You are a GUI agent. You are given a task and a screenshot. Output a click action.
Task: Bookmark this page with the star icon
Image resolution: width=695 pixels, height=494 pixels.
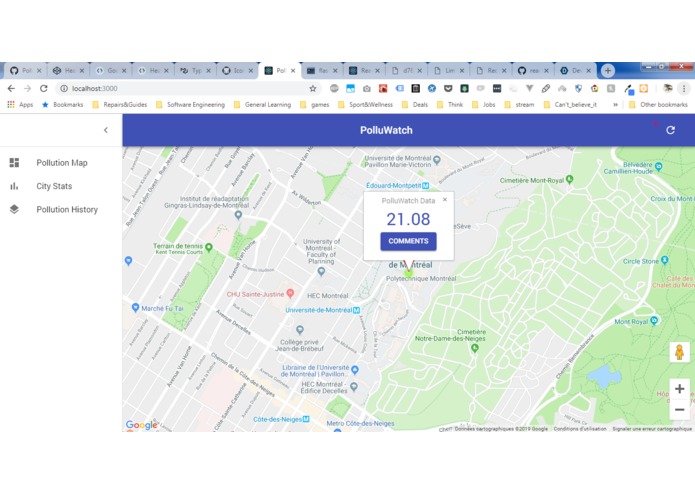pos(312,88)
